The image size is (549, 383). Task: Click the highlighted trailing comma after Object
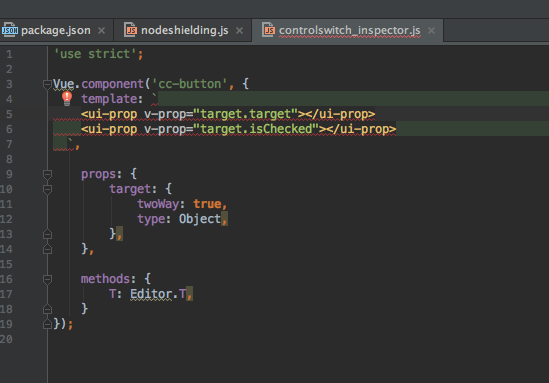click(224, 219)
